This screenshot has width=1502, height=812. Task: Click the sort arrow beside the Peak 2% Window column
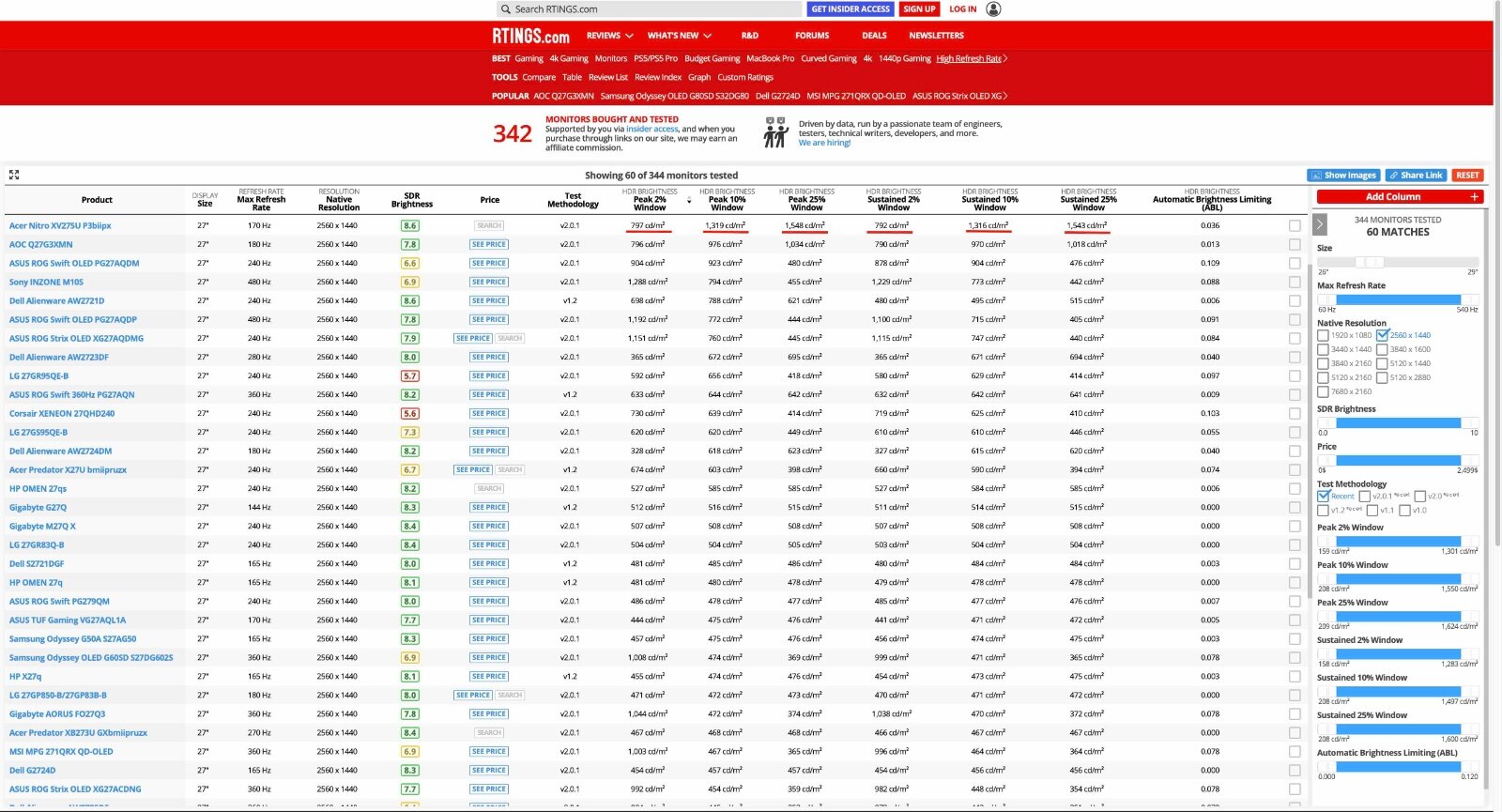click(689, 201)
